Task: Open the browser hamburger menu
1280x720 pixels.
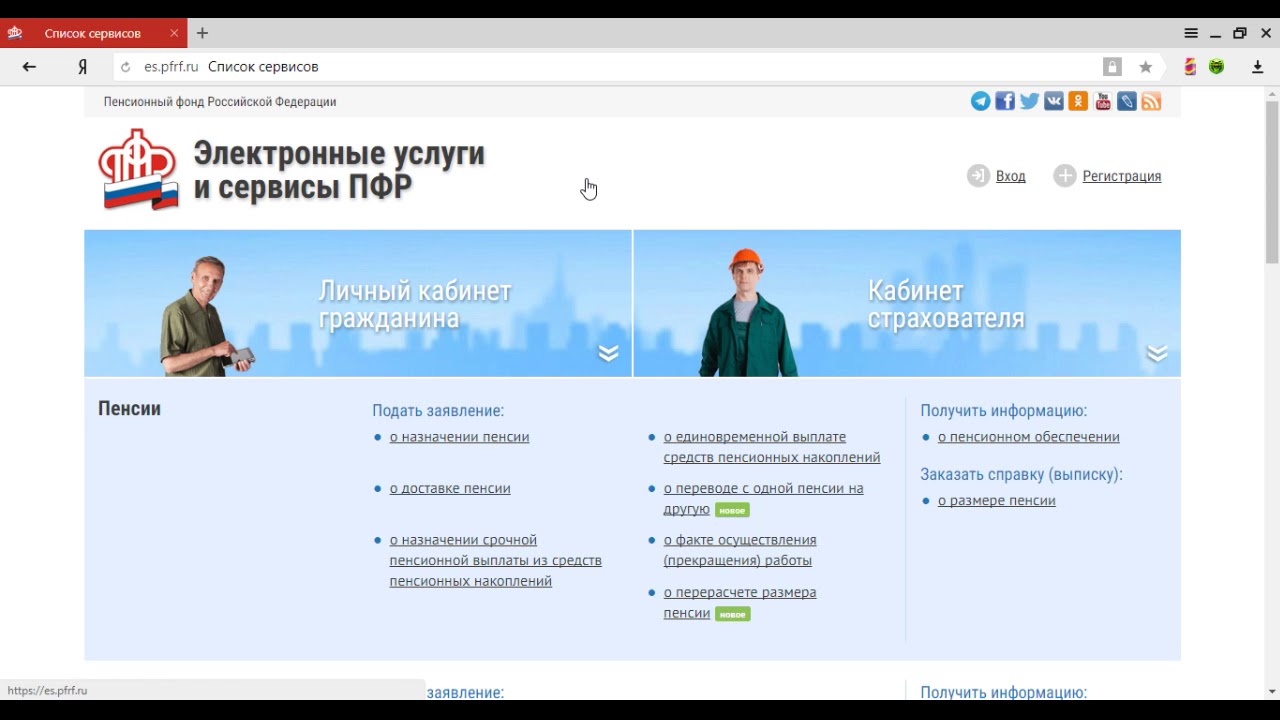Action: (x=1191, y=33)
